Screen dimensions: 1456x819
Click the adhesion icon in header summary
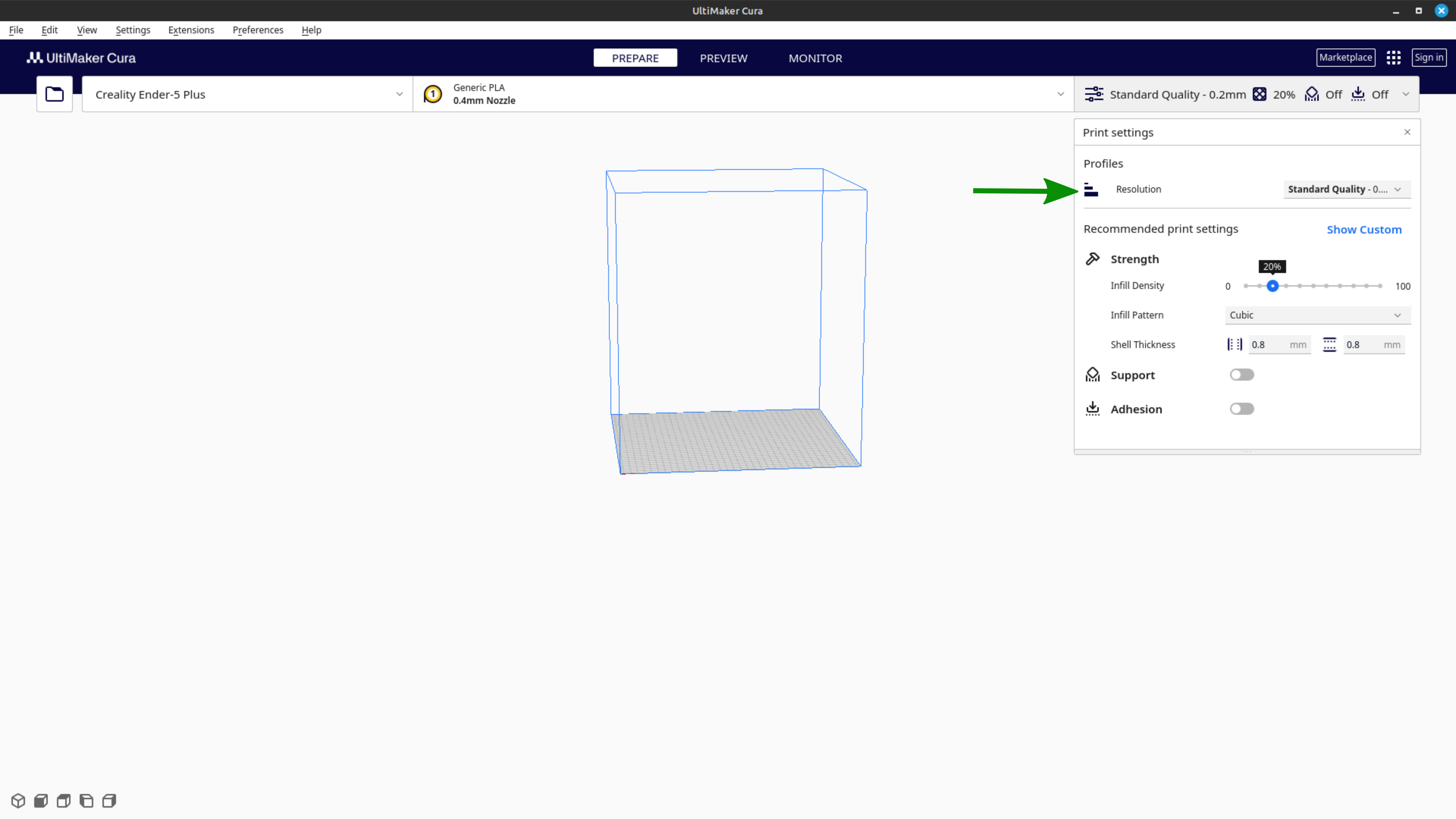[1358, 94]
